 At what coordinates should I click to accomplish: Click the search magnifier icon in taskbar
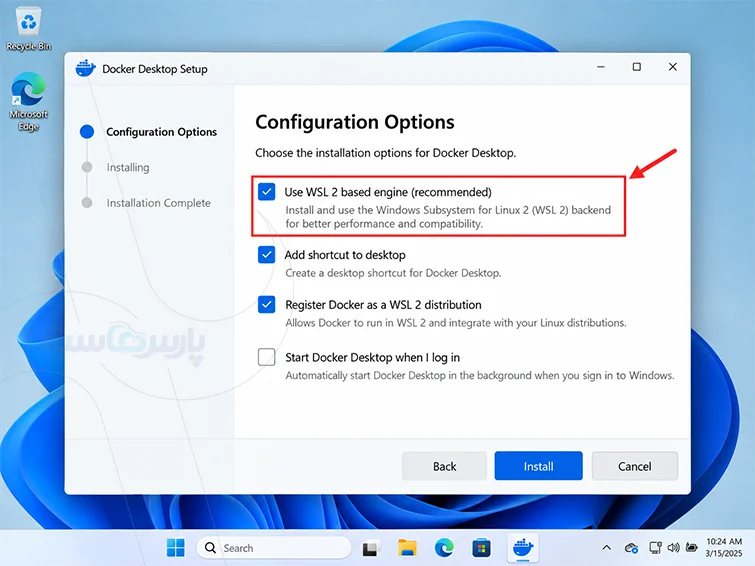coord(210,548)
